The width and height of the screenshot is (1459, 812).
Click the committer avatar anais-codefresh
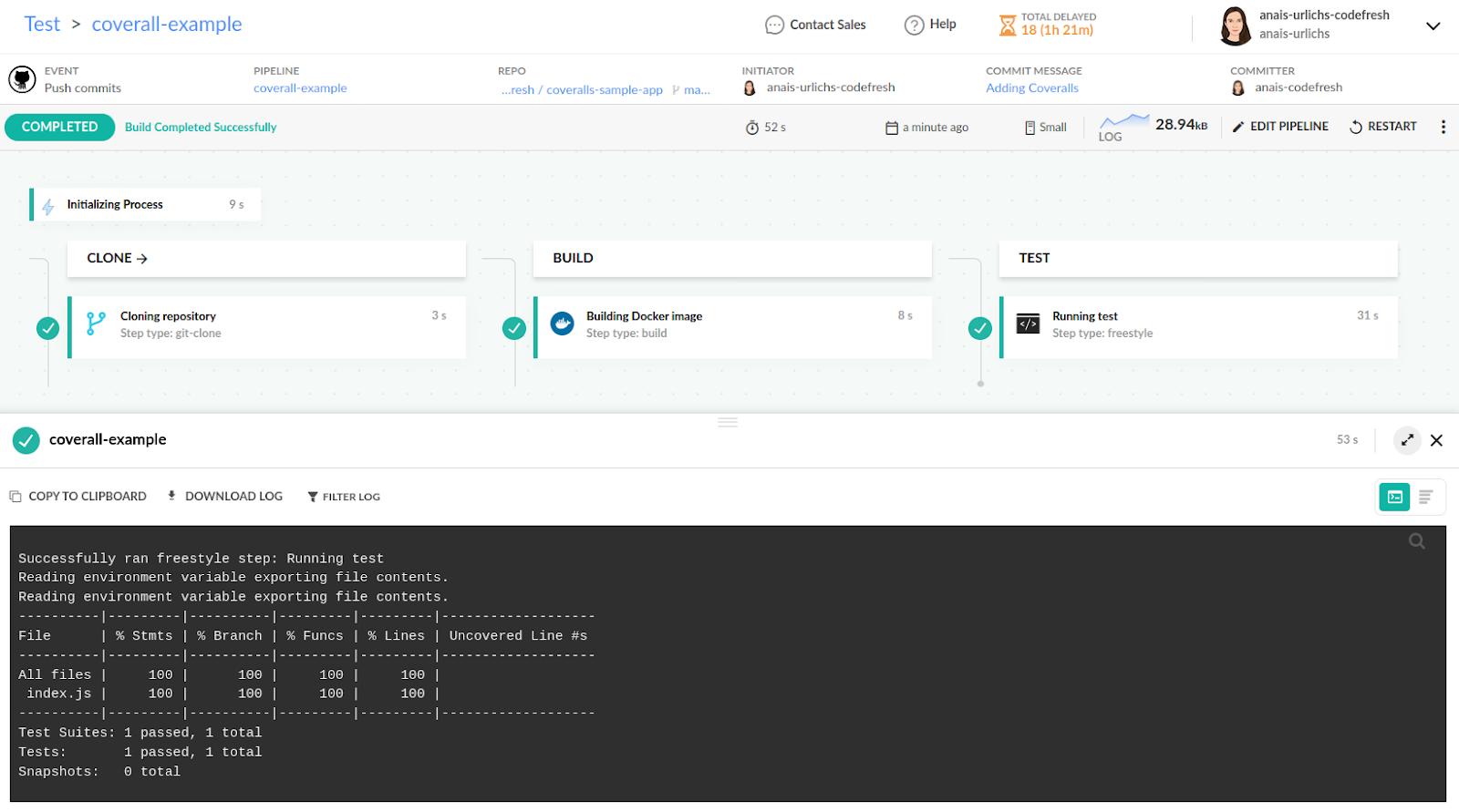tap(1237, 87)
